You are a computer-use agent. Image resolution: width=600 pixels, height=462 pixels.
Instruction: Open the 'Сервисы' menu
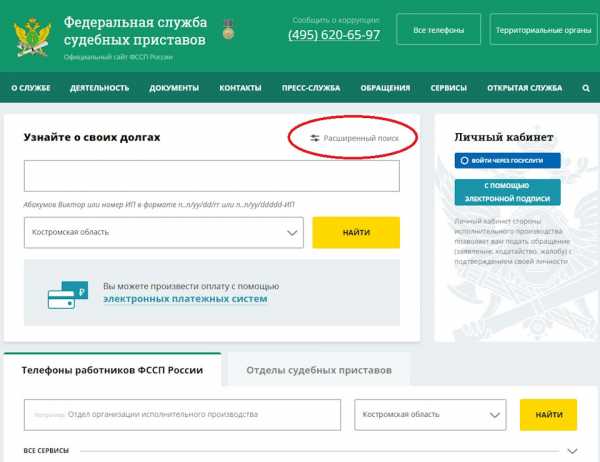(448, 88)
